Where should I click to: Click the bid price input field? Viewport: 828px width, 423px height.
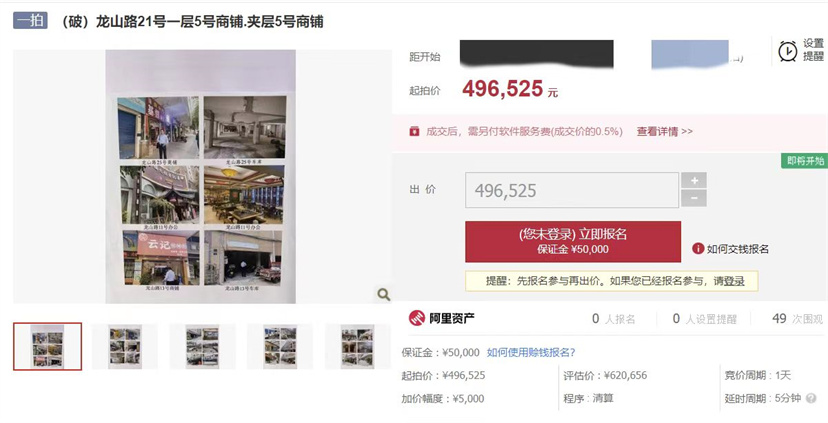[572, 190]
